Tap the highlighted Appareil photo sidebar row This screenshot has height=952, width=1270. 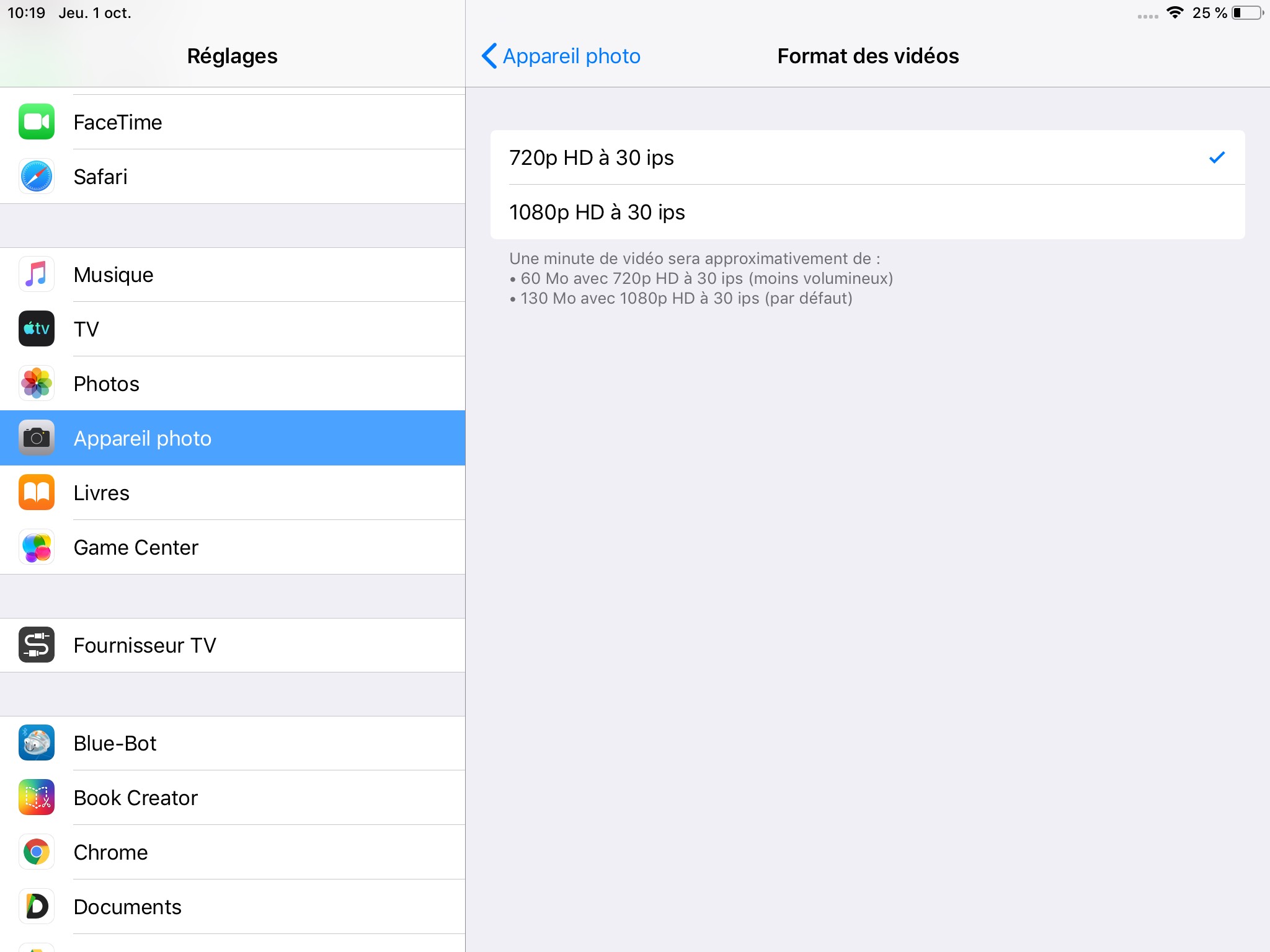(233, 438)
